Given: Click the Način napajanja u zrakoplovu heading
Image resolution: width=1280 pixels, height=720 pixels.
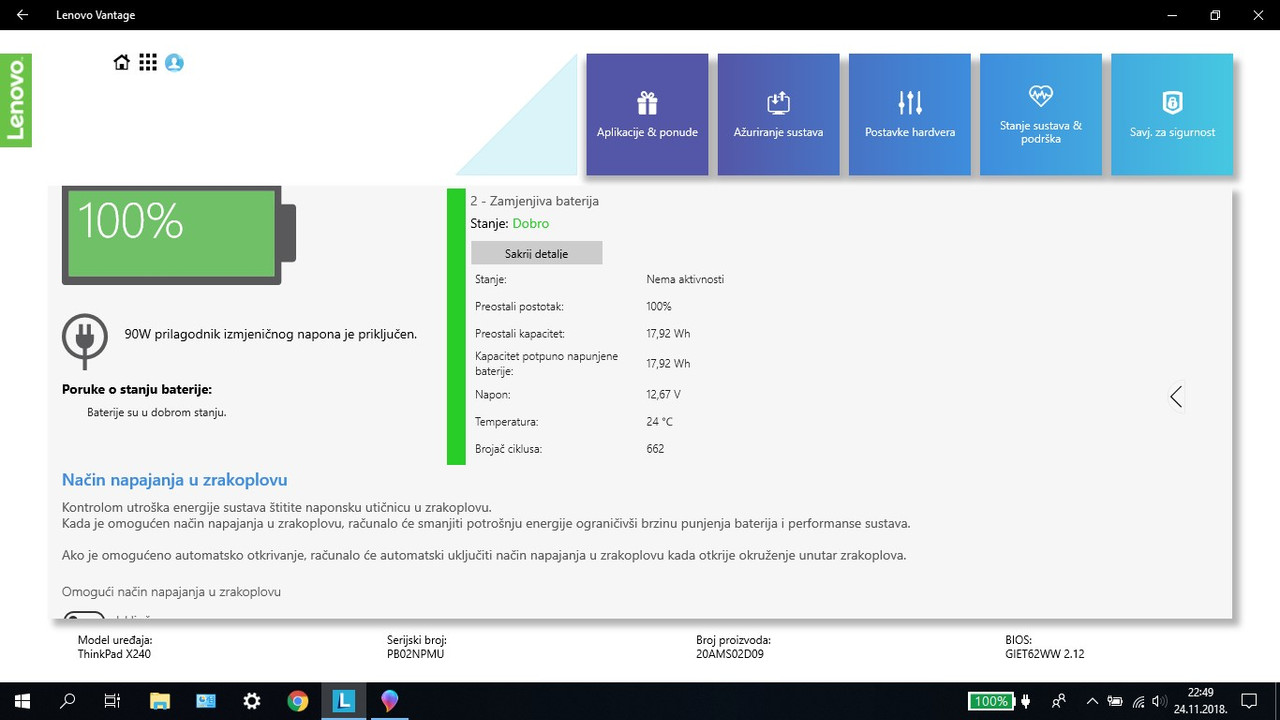Looking at the screenshot, I should pos(175,480).
